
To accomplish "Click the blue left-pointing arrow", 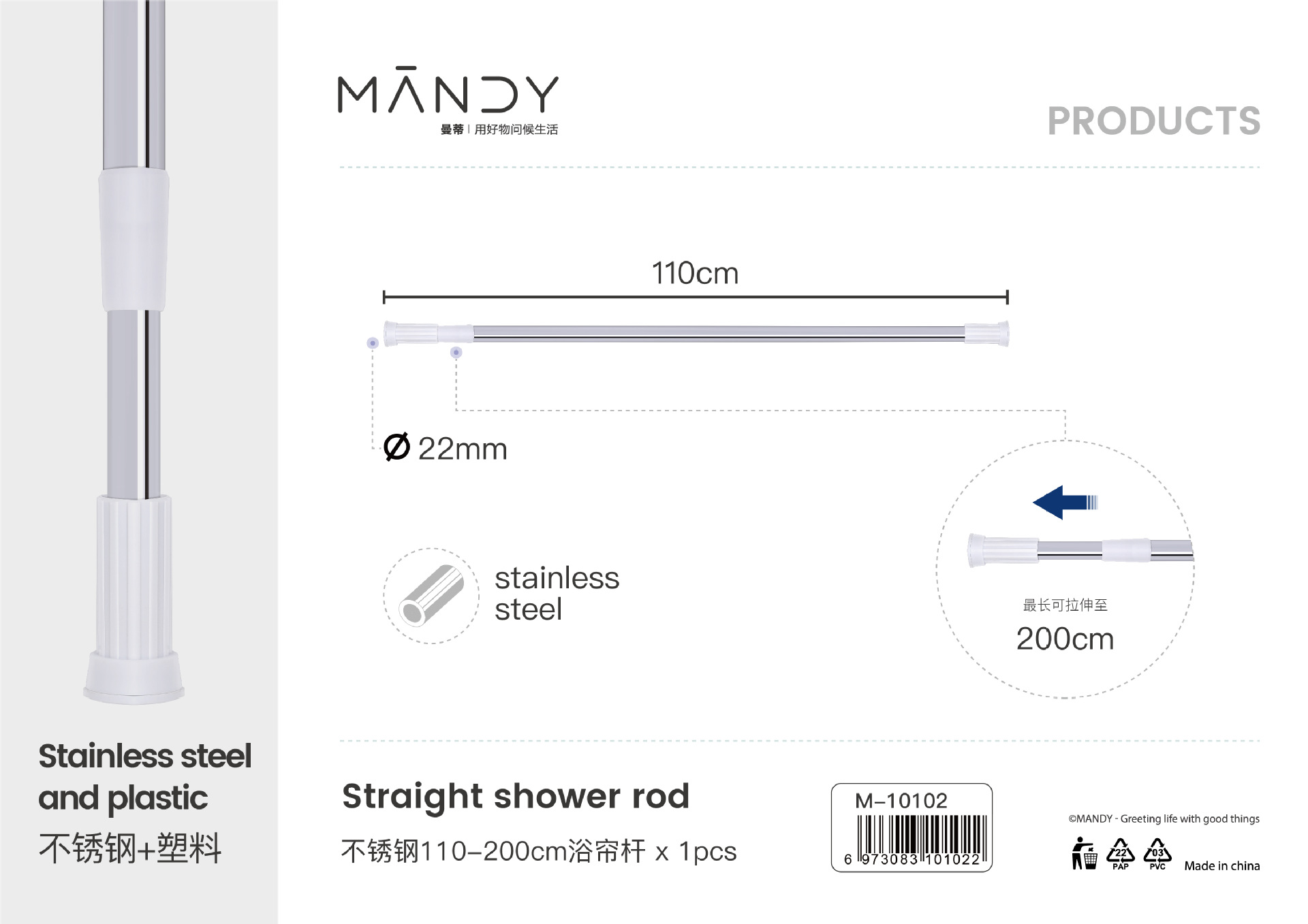I will tap(1065, 503).
